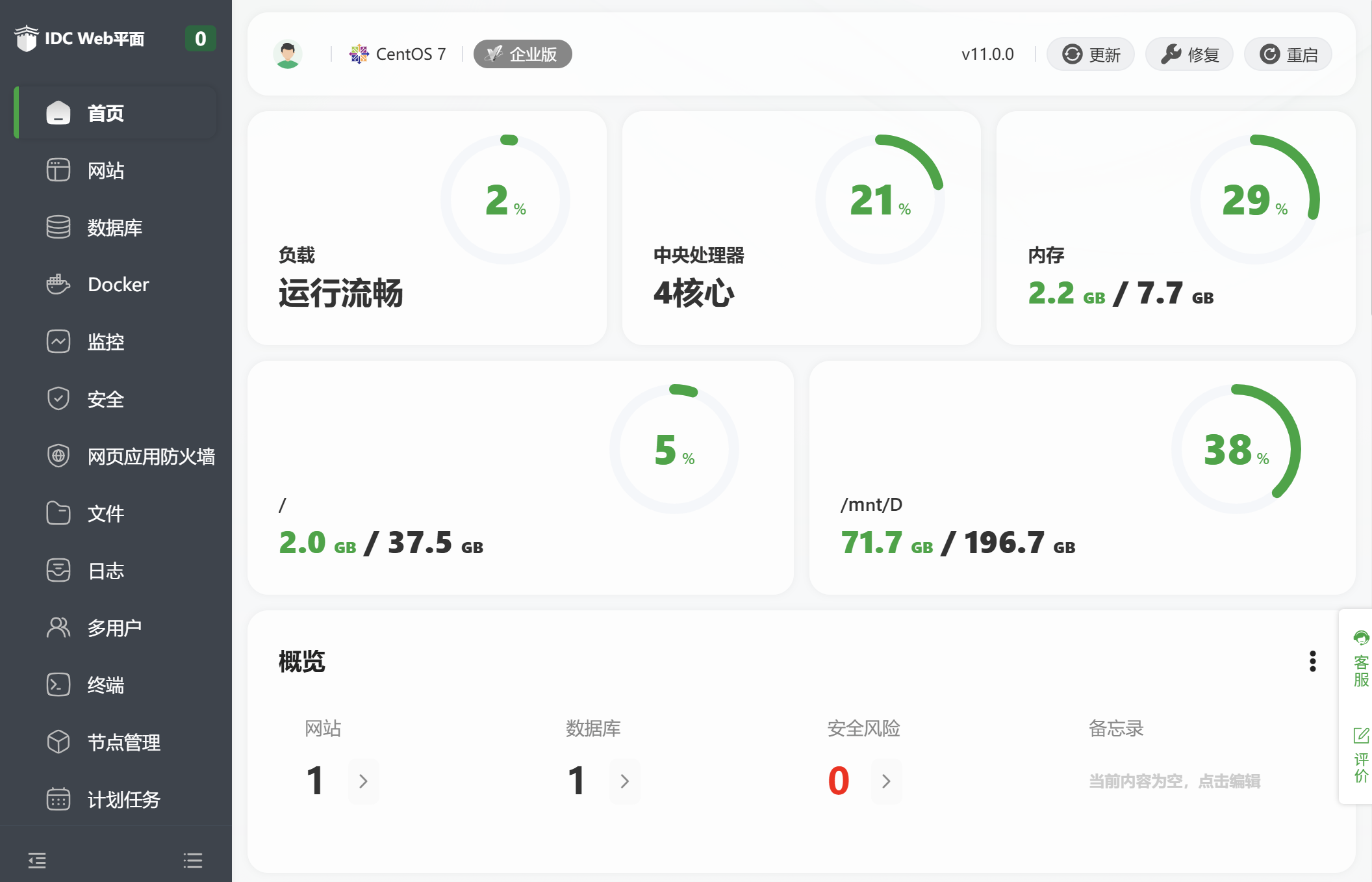Click the v11.0.0 version label
The image size is (1372, 882).
(988, 54)
